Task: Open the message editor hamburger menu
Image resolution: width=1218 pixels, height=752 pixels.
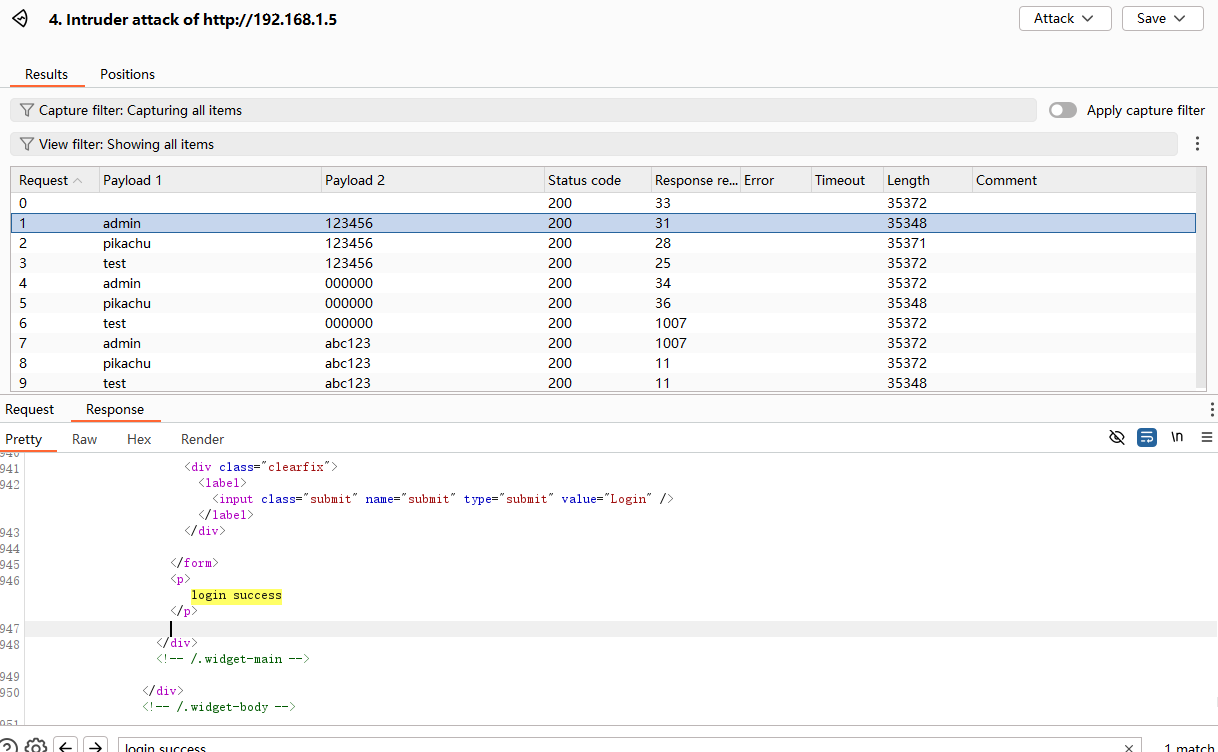Action: [1207, 438]
